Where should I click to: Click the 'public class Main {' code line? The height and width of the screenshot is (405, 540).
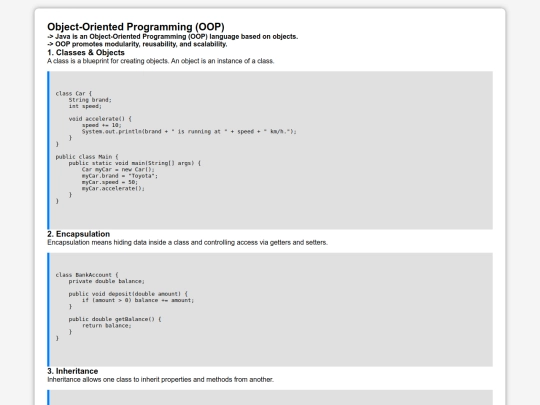[x=87, y=157]
